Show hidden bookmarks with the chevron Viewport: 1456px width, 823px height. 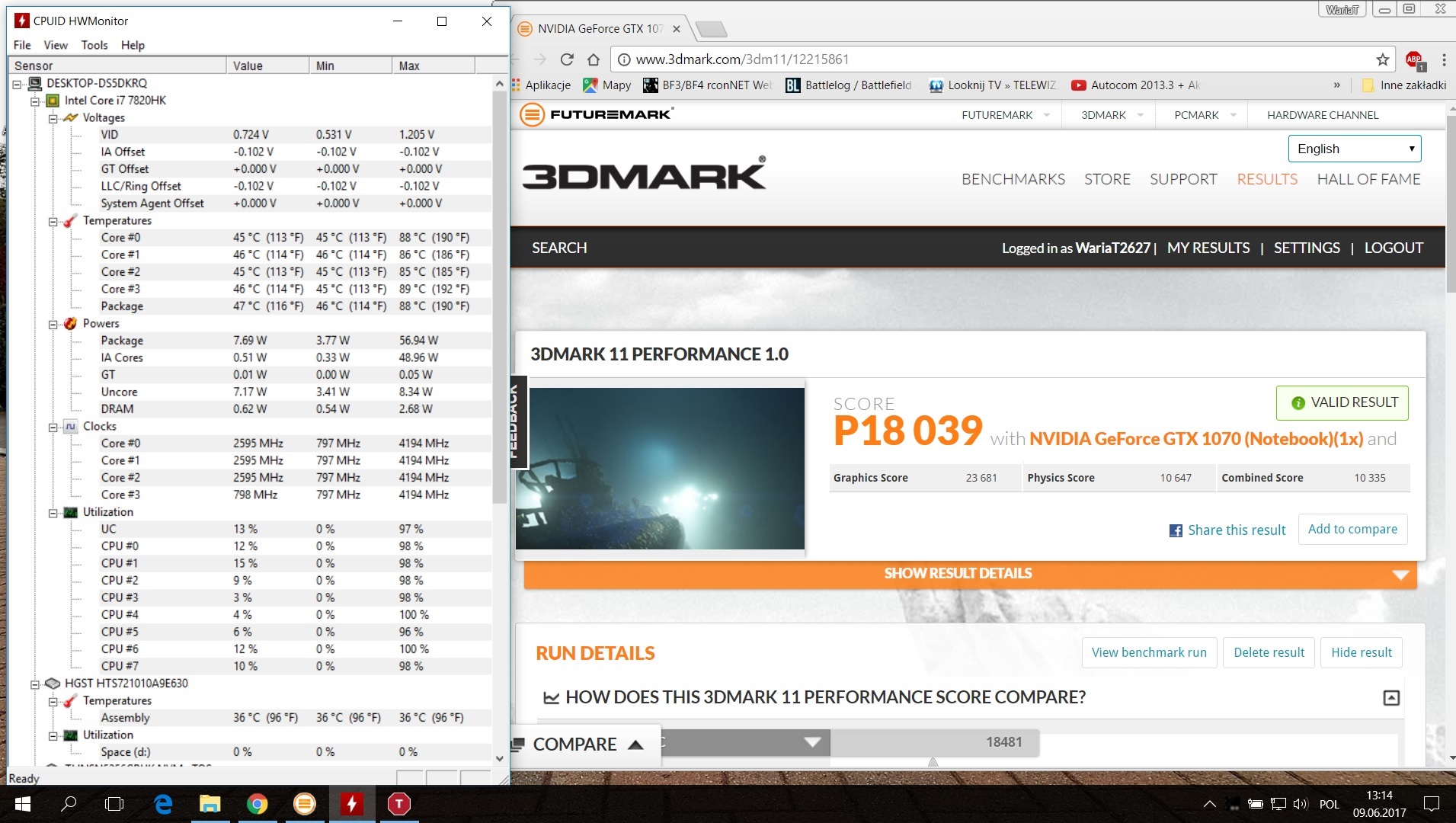point(1336,85)
